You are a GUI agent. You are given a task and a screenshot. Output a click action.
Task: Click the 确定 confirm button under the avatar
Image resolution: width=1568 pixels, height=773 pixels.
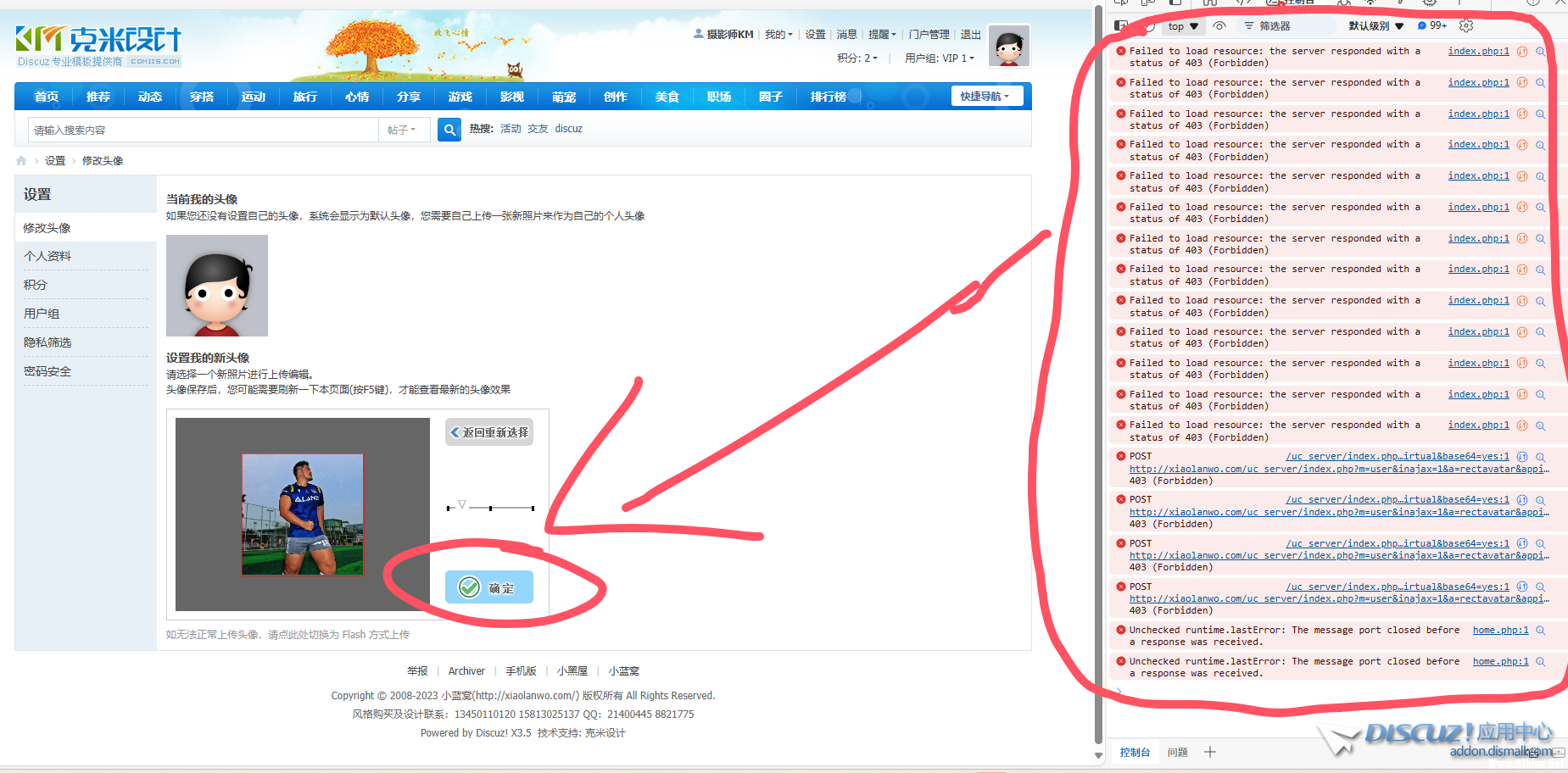[489, 587]
